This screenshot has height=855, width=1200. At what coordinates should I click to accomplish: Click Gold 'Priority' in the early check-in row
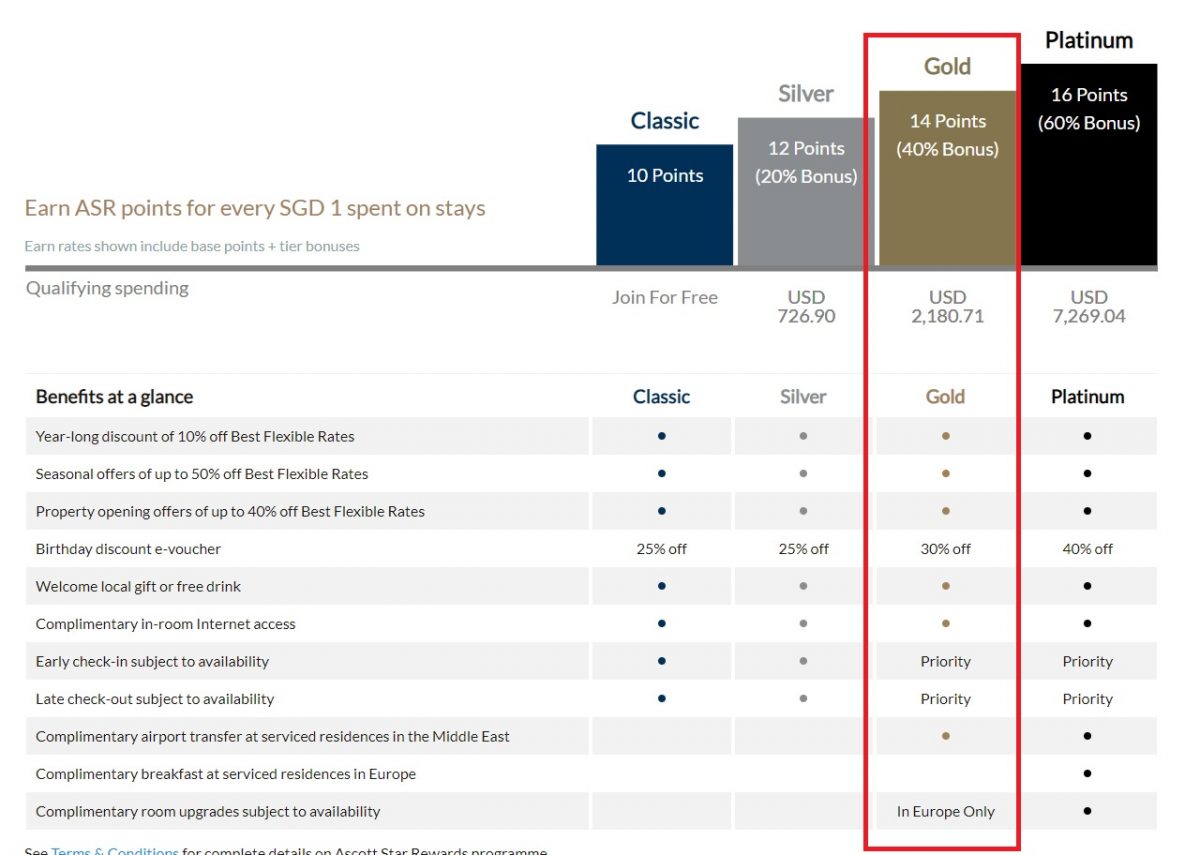pyautogui.click(x=946, y=661)
